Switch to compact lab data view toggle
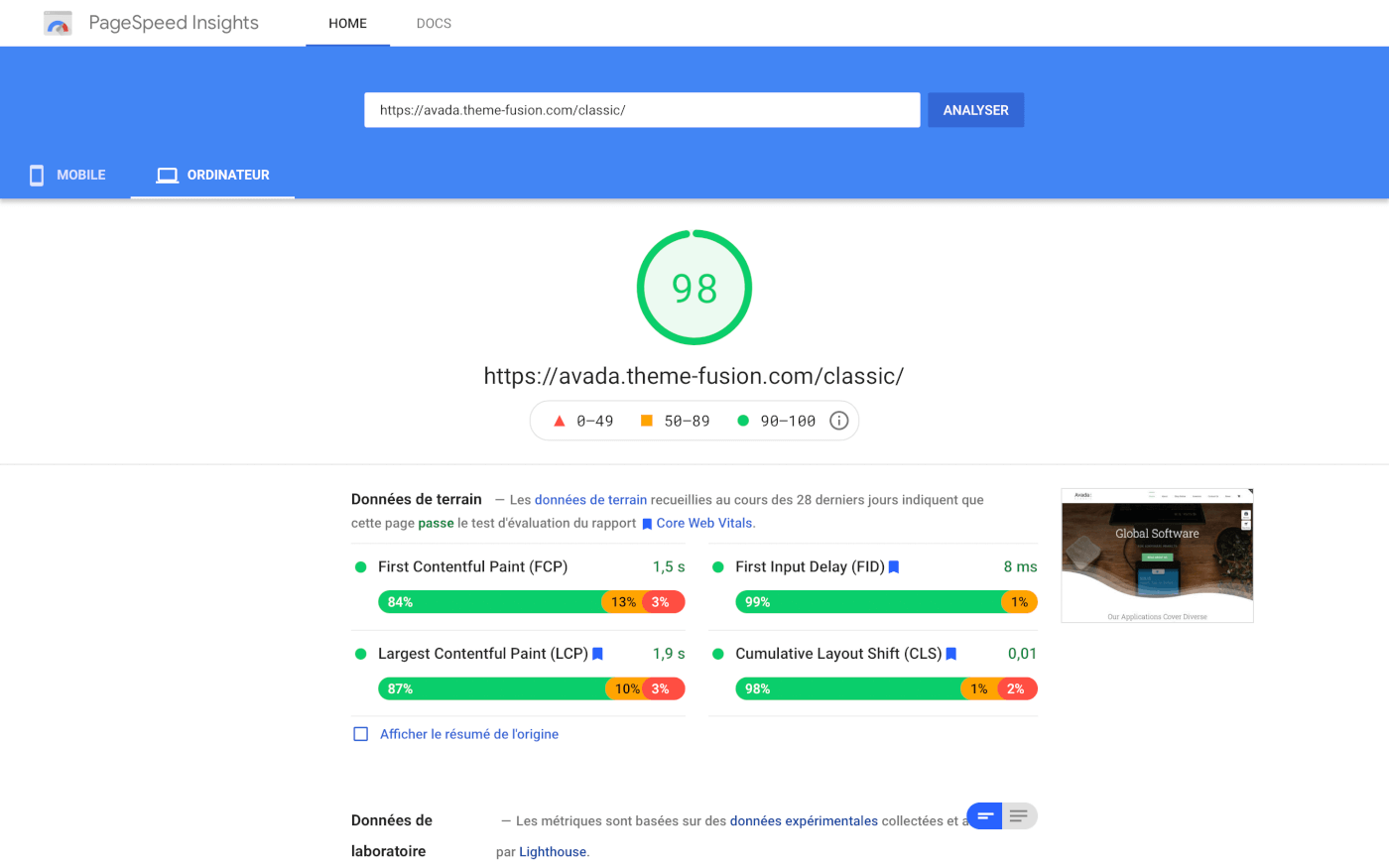 click(x=985, y=816)
